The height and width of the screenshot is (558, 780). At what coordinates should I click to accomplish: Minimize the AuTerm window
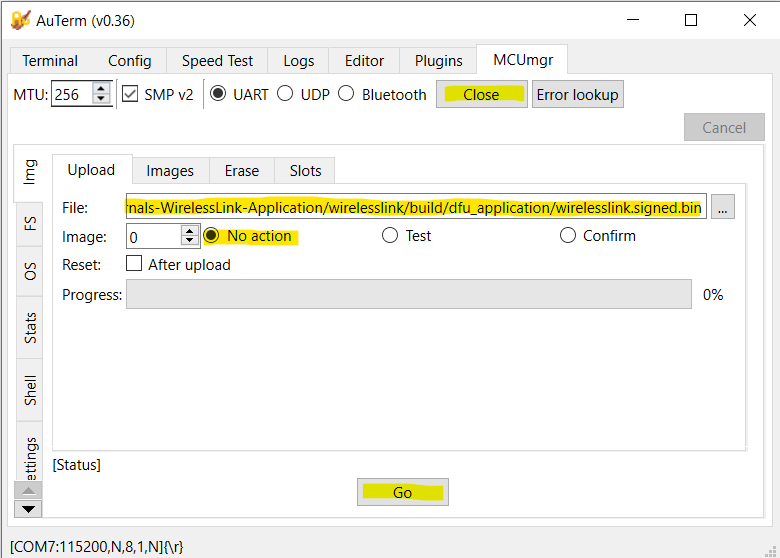tap(633, 20)
